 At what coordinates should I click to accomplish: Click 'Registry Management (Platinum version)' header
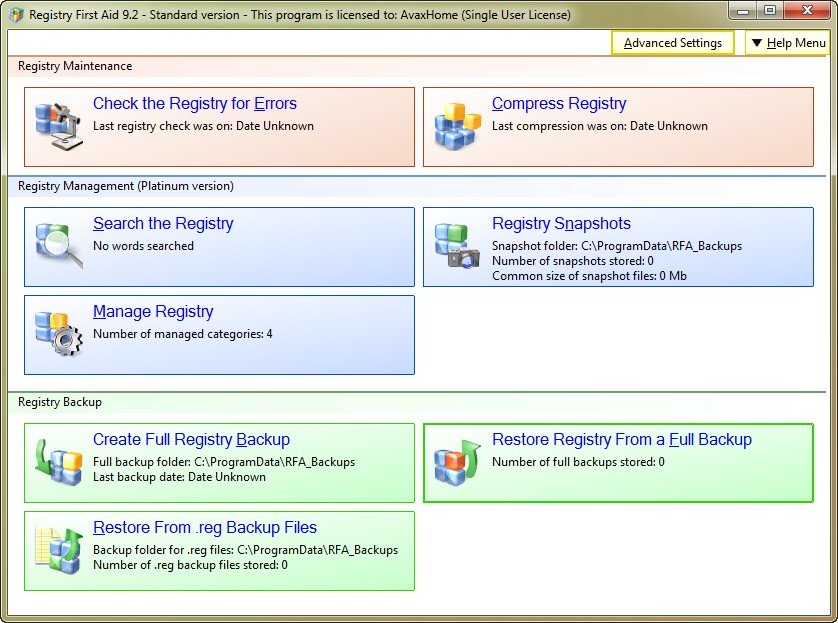126,186
